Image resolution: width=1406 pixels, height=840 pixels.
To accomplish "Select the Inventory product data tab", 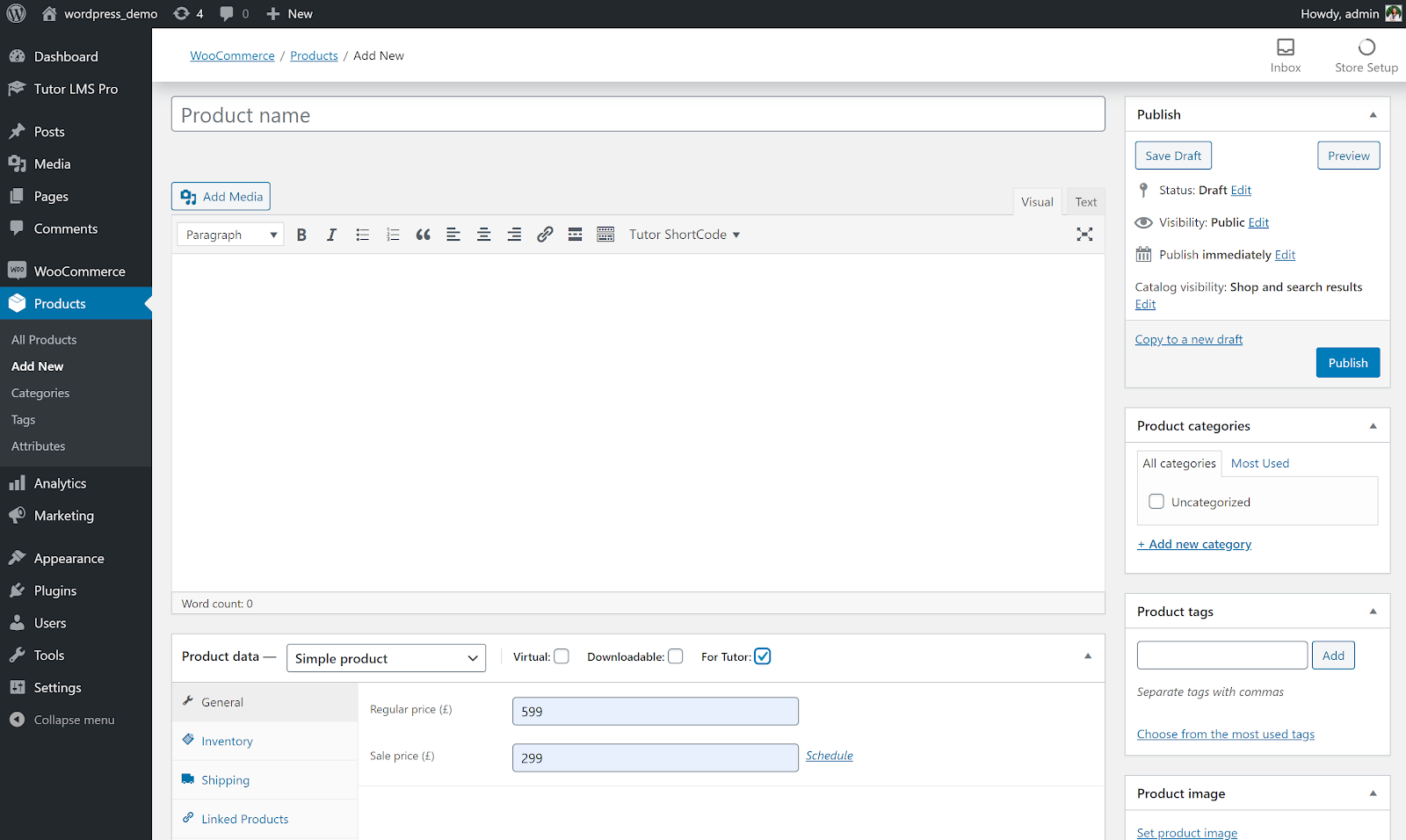I will click(265, 741).
